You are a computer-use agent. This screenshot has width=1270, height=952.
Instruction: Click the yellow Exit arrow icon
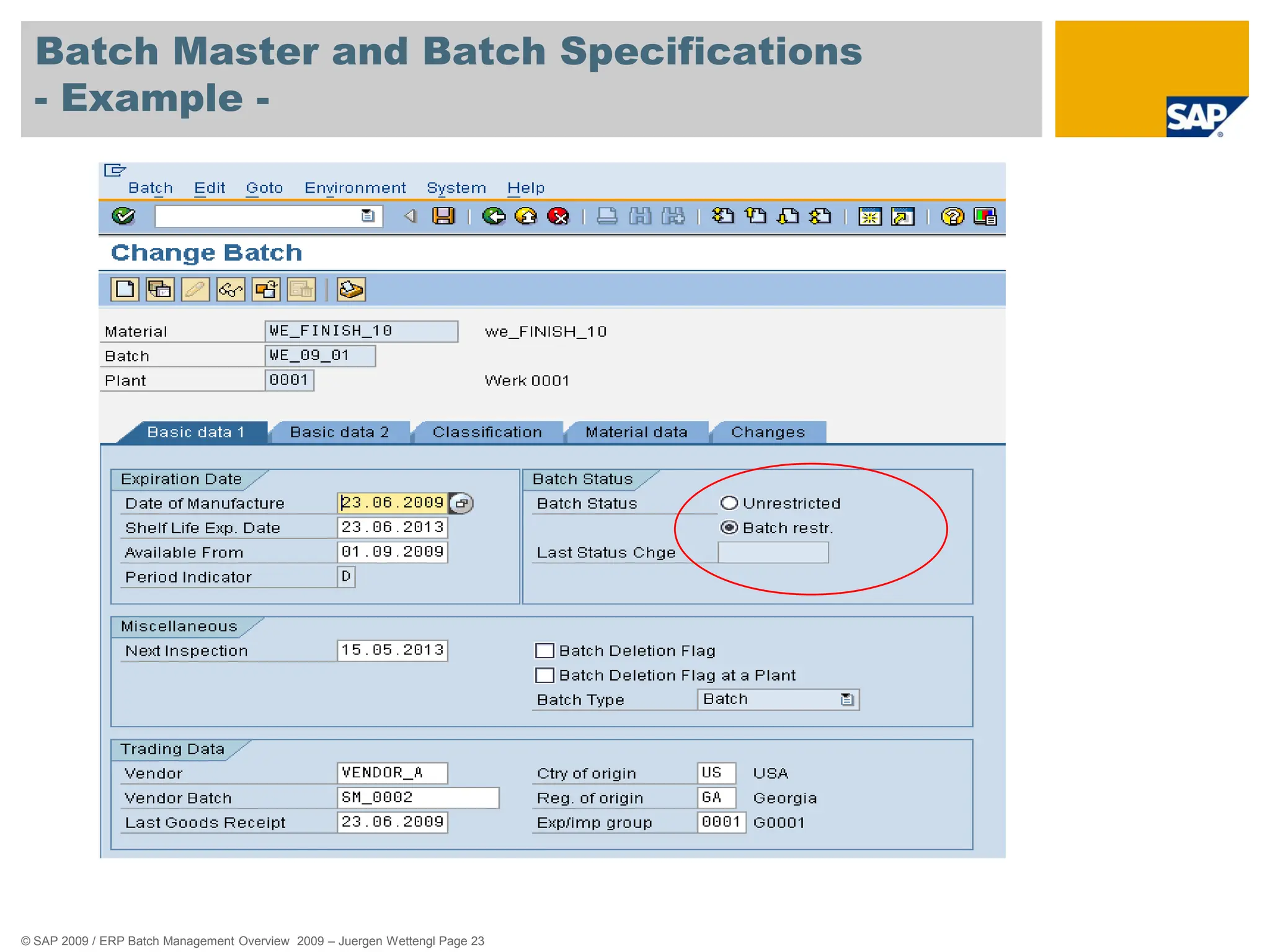pyautogui.click(x=526, y=216)
